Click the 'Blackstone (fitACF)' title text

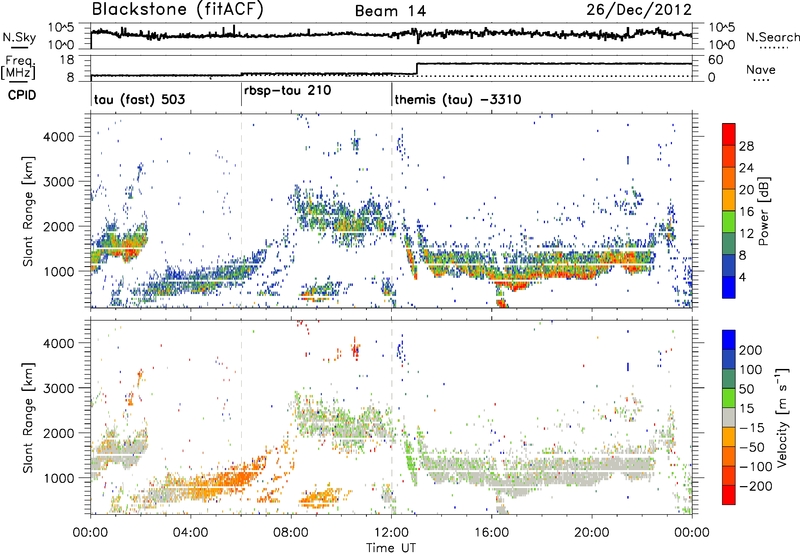178,10
